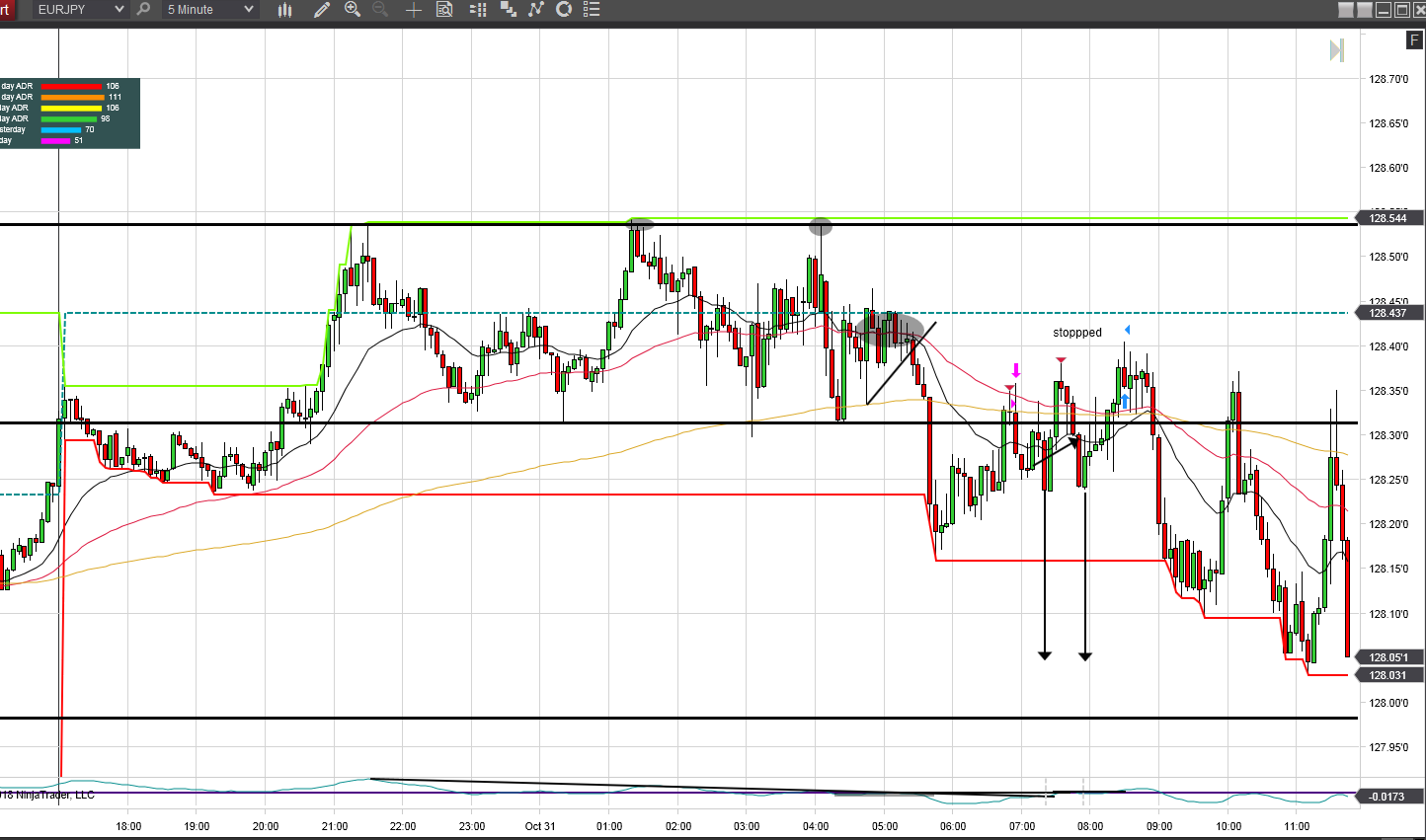Click the legend value 51
The image size is (1426, 840).
[79, 141]
